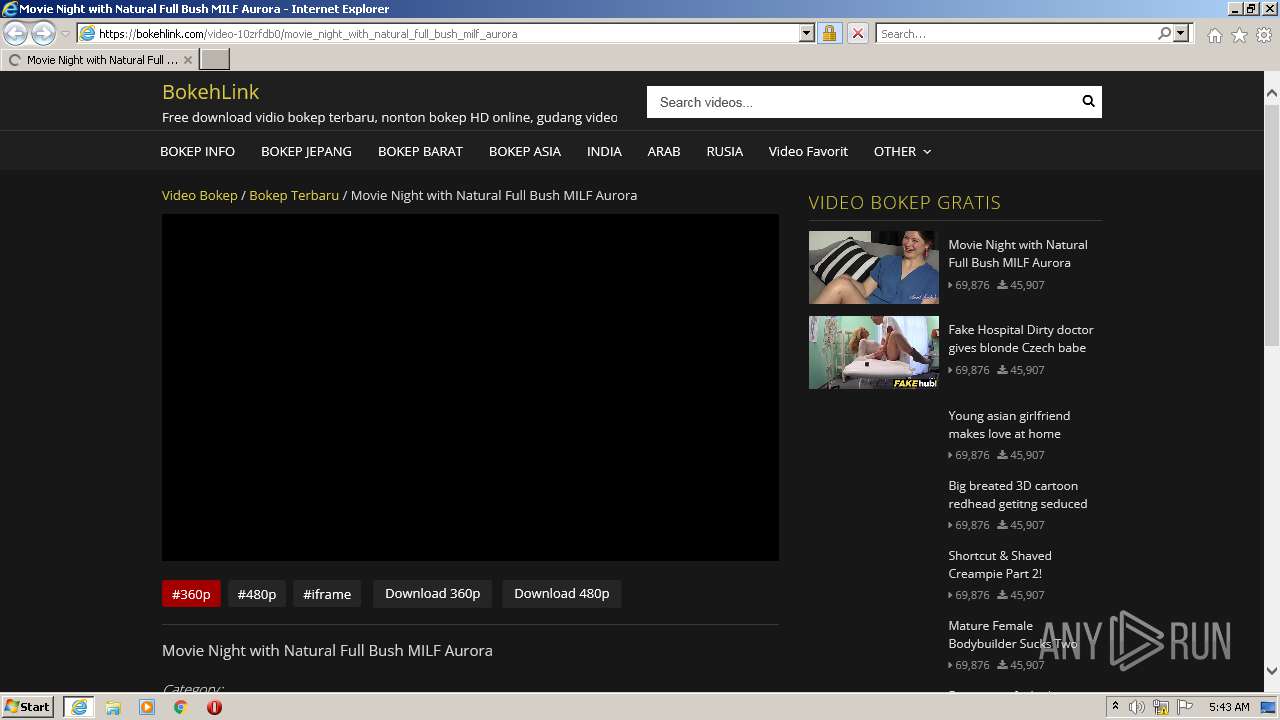
Task: Follow the Video Bokep breadcrumb link
Action: pyautogui.click(x=199, y=195)
